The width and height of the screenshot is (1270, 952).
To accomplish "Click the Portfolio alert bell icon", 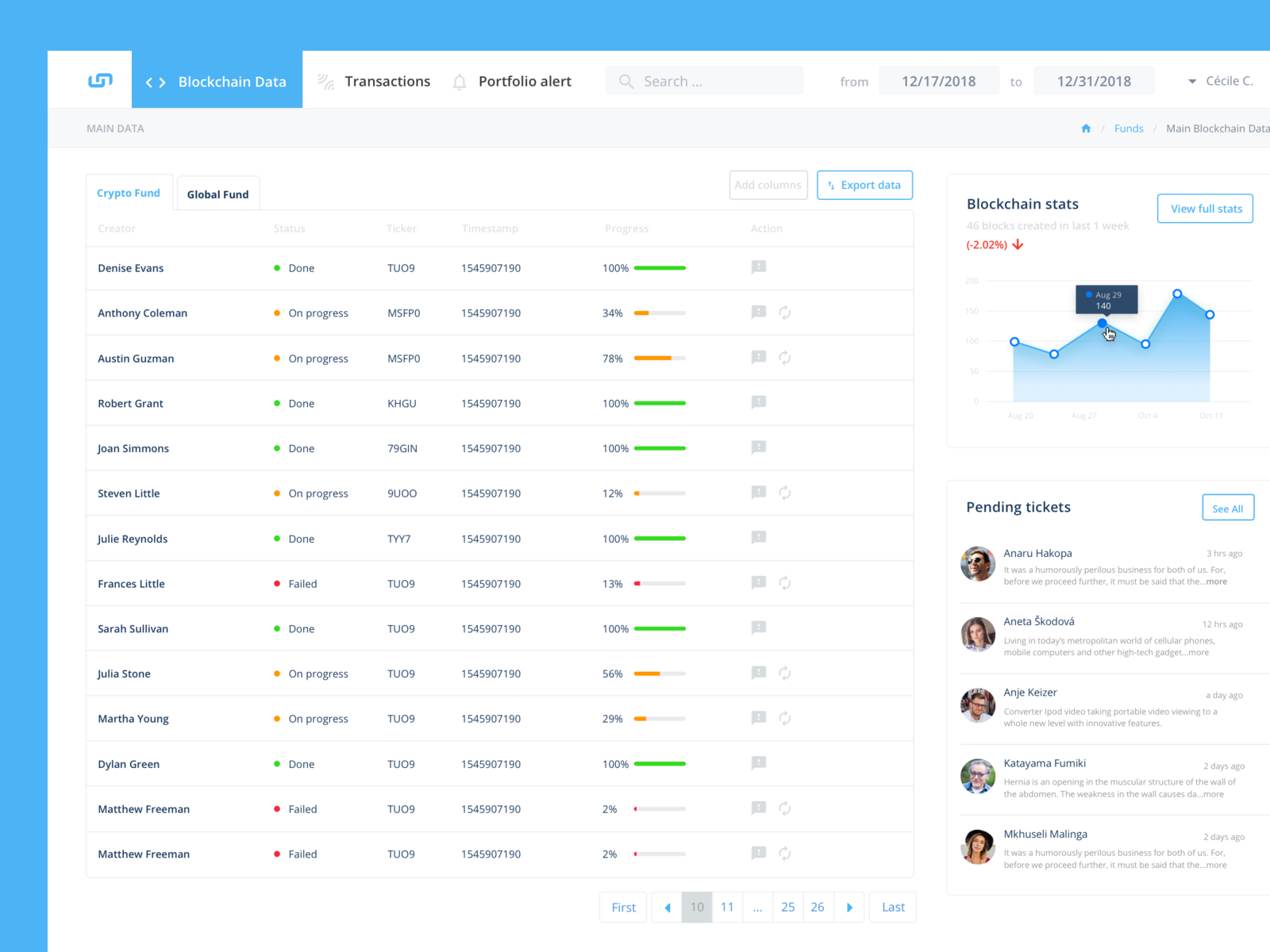I will [459, 80].
